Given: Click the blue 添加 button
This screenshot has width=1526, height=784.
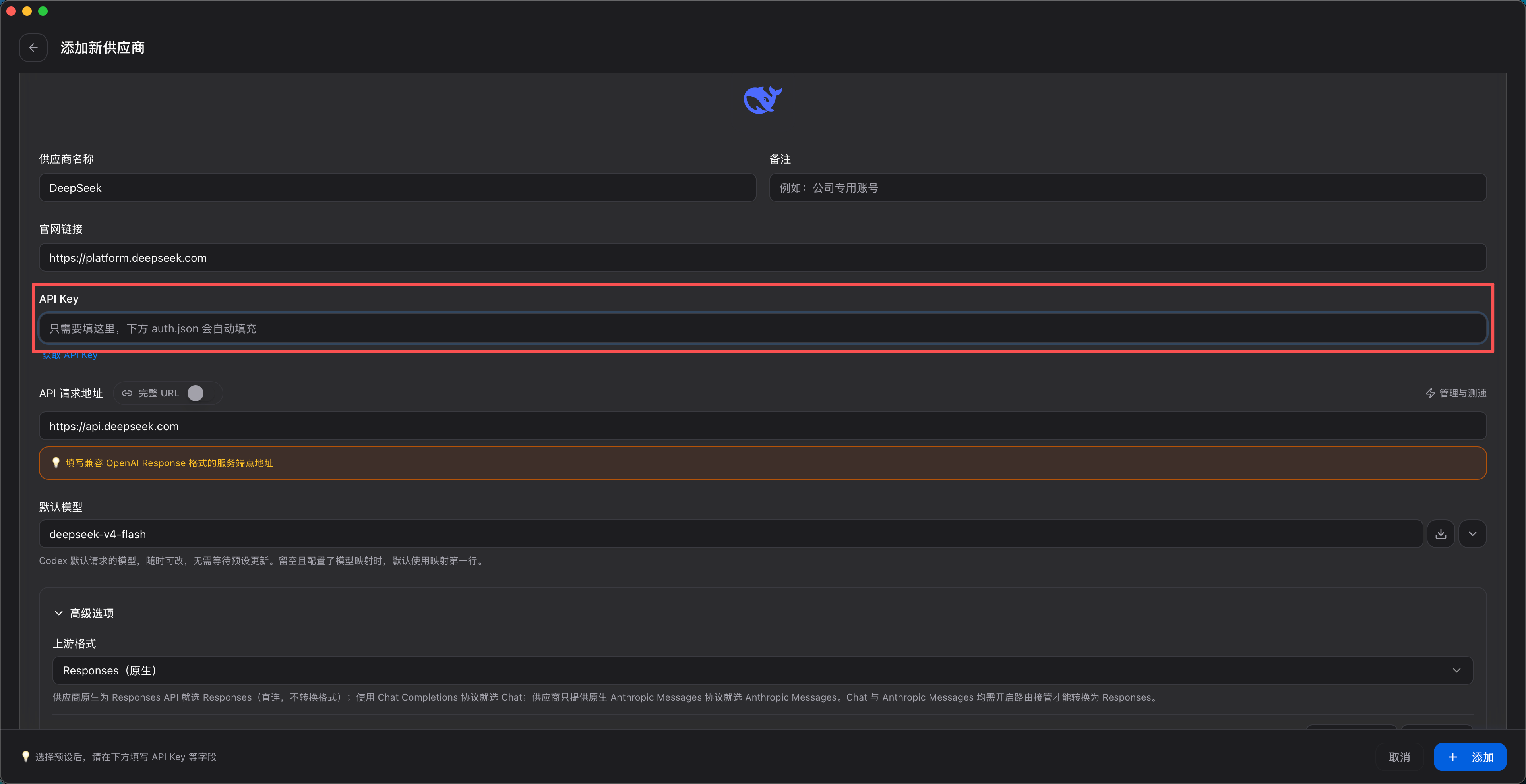Looking at the screenshot, I should (1470, 757).
